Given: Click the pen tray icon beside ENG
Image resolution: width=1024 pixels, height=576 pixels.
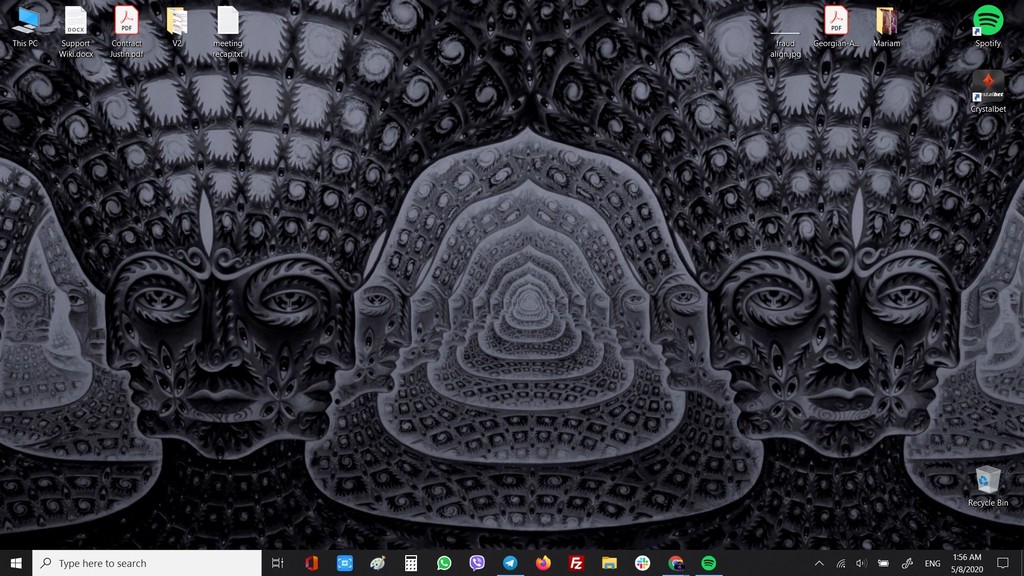Looking at the screenshot, I should 907,563.
